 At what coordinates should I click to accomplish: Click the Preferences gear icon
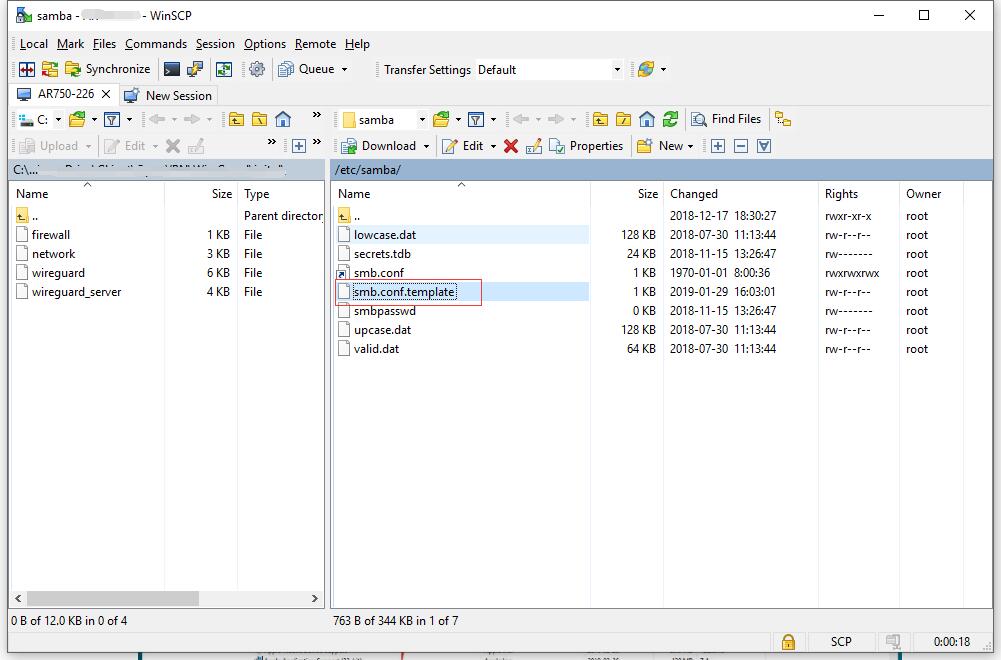coord(257,69)
